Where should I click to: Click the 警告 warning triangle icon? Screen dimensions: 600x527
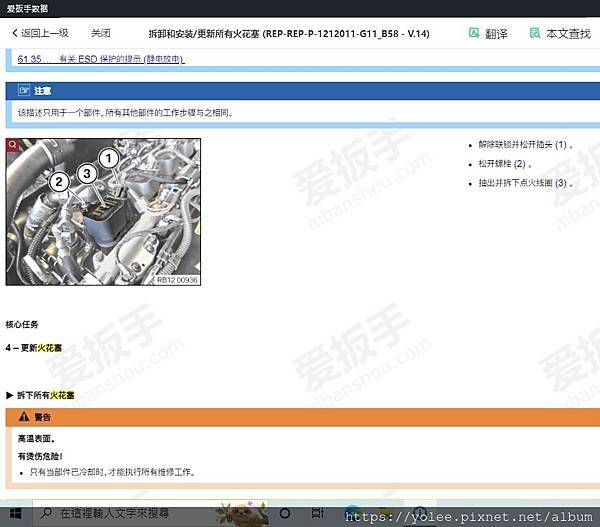[x=24, y=417]
